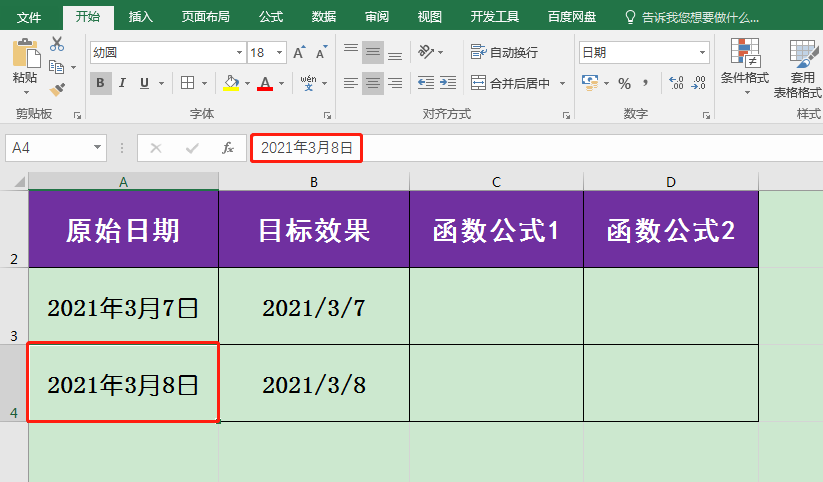Open the merge and center dropdown arrow

[563, 83]
